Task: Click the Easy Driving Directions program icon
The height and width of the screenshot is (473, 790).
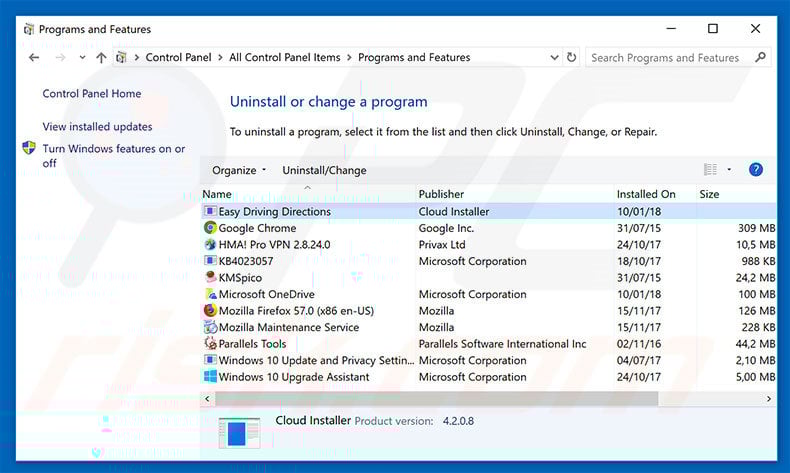Action: [x=210, y=212]
